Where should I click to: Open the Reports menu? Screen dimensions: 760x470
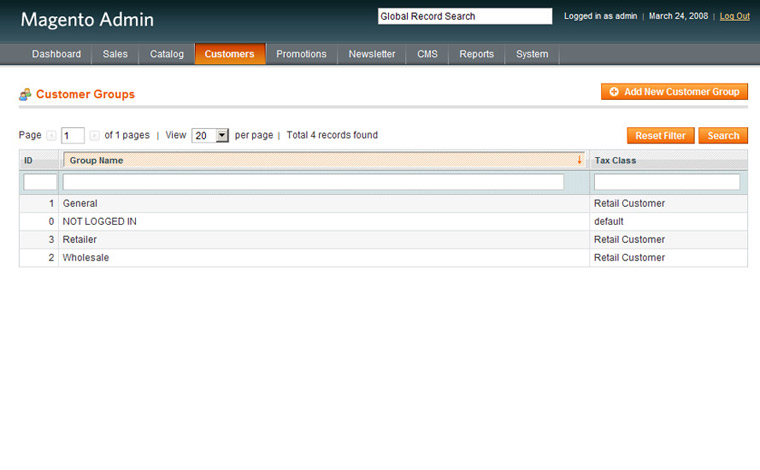coord(476,54)
